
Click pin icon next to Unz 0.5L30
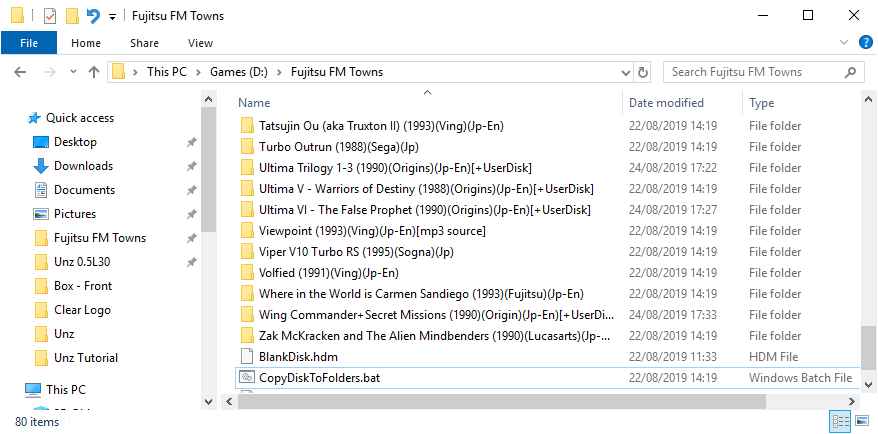tap(192, 262)
